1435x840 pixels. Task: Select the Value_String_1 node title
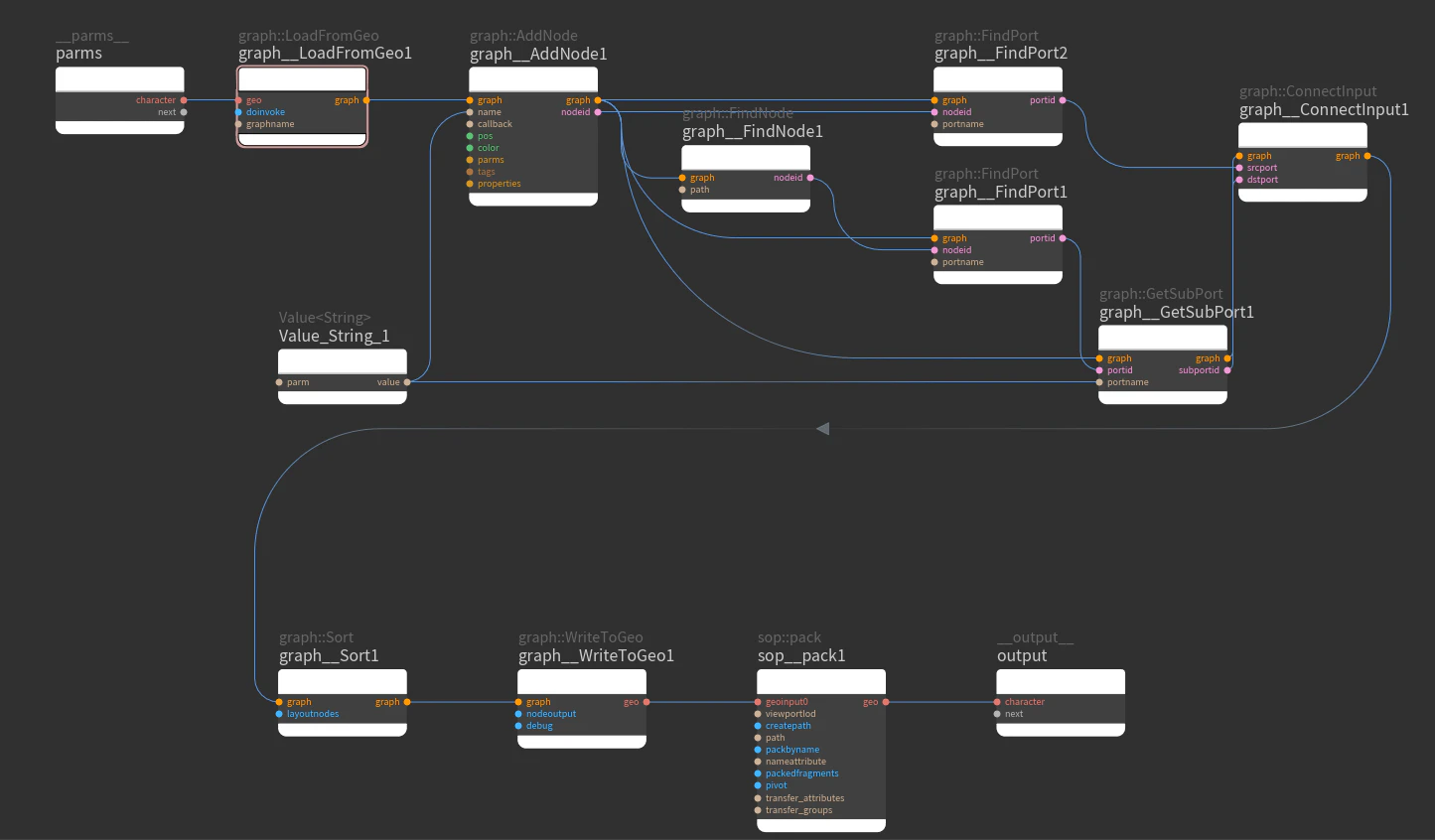[x=335, y=336]
